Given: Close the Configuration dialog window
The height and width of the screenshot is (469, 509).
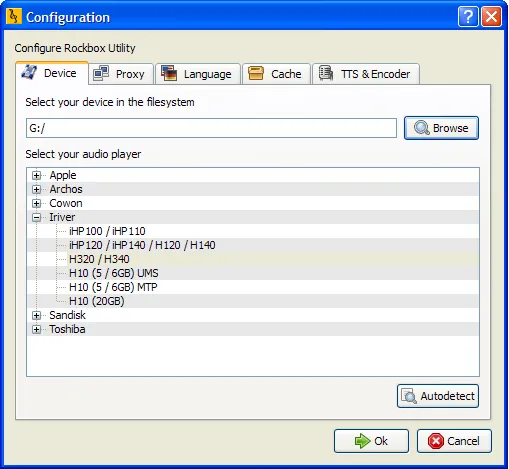Looking at the screenshot, I should [491, 16].
